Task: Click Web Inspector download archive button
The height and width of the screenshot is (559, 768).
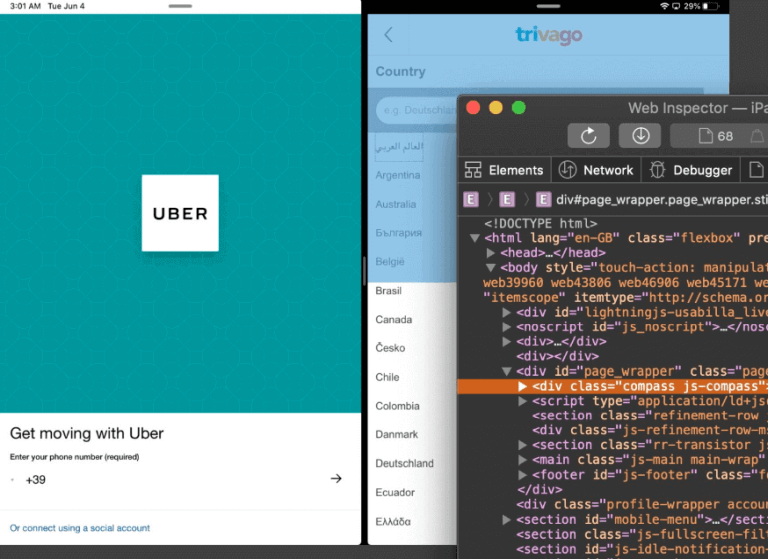Action: point(640,136)
